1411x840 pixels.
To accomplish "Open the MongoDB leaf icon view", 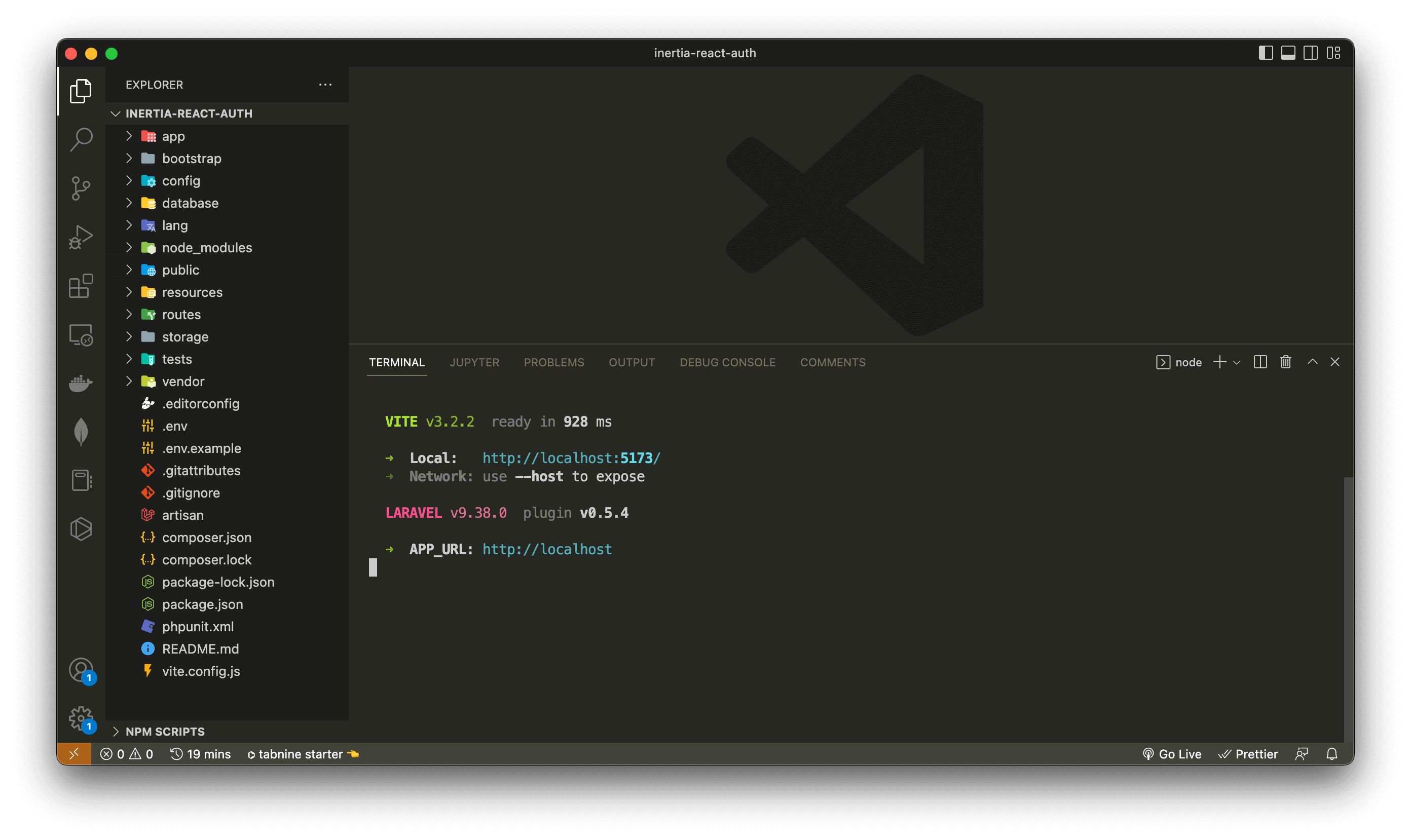I will (81, 432).
